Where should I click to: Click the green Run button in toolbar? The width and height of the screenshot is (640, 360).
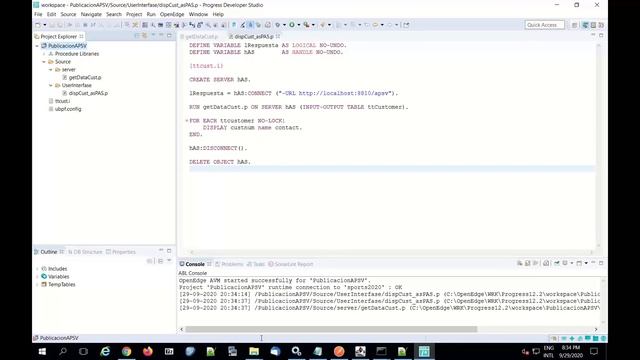coord(292,25)
